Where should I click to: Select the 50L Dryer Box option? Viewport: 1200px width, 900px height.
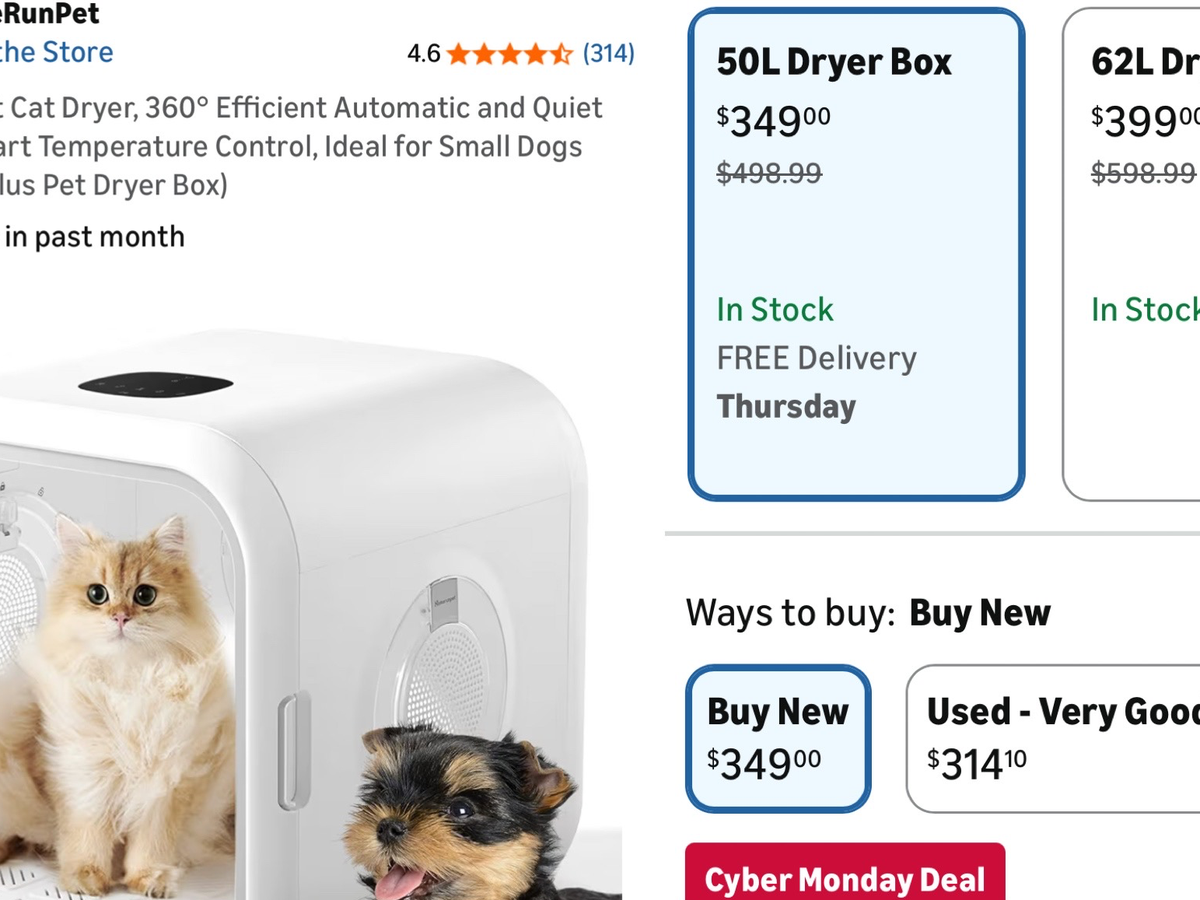click(856, 254)
